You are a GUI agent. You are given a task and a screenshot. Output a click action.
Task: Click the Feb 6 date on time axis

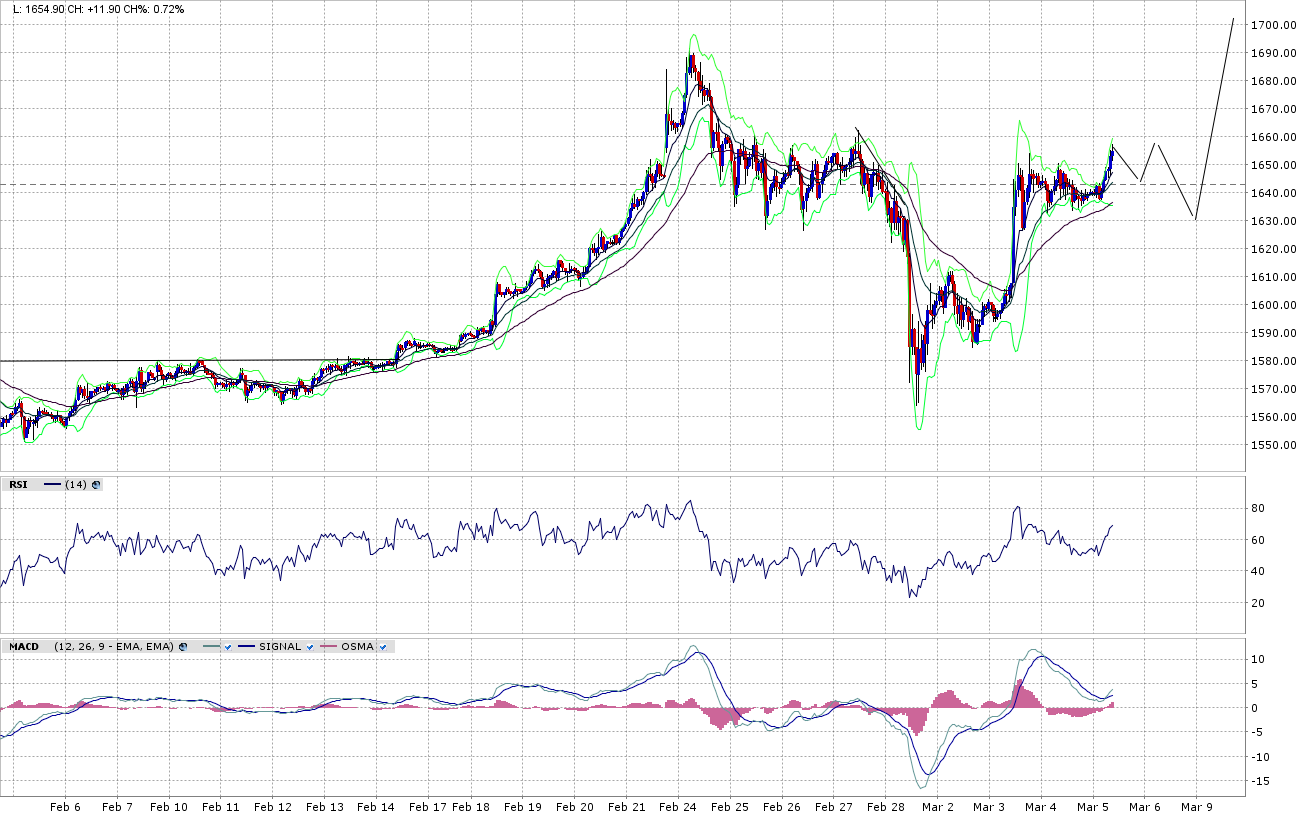(65, 807)
